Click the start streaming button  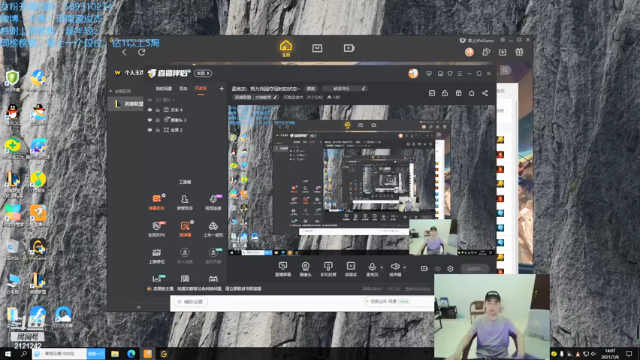coord(475,269)
